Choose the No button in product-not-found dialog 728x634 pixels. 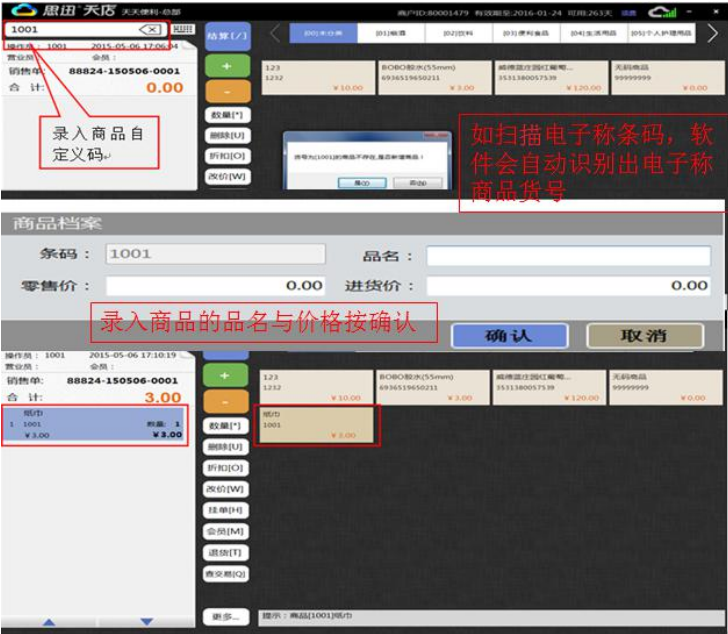coord(418,183)
